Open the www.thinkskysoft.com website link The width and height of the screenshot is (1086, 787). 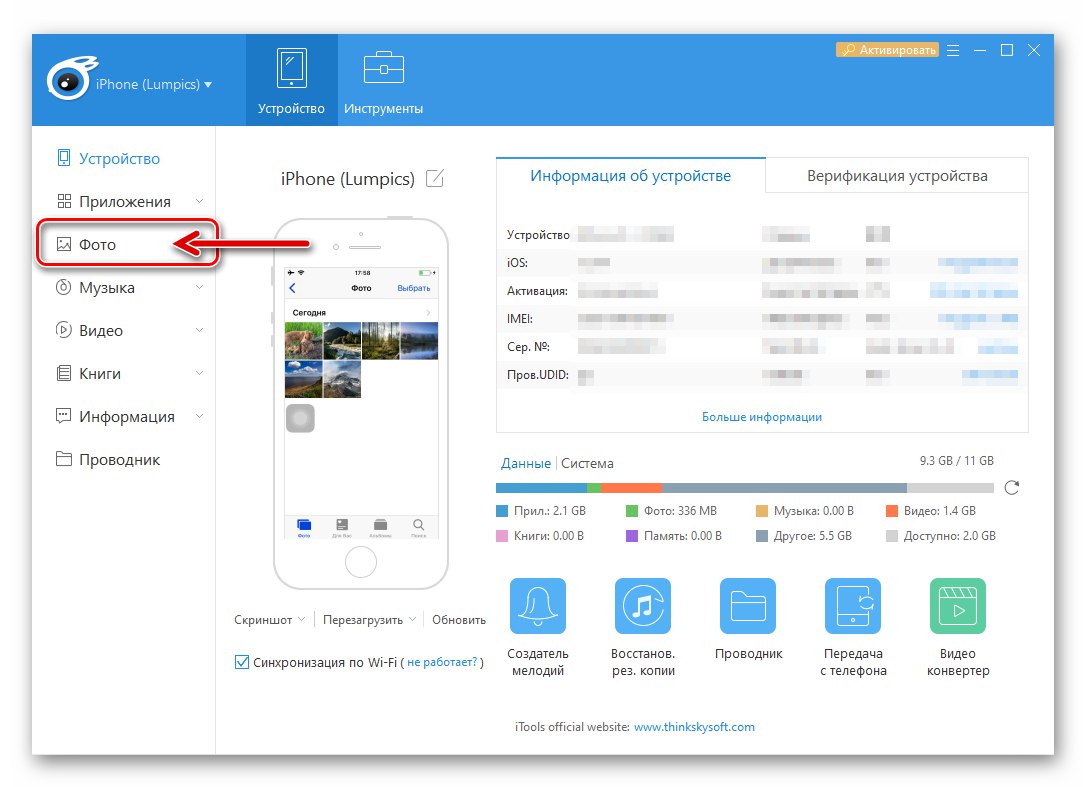694,727
